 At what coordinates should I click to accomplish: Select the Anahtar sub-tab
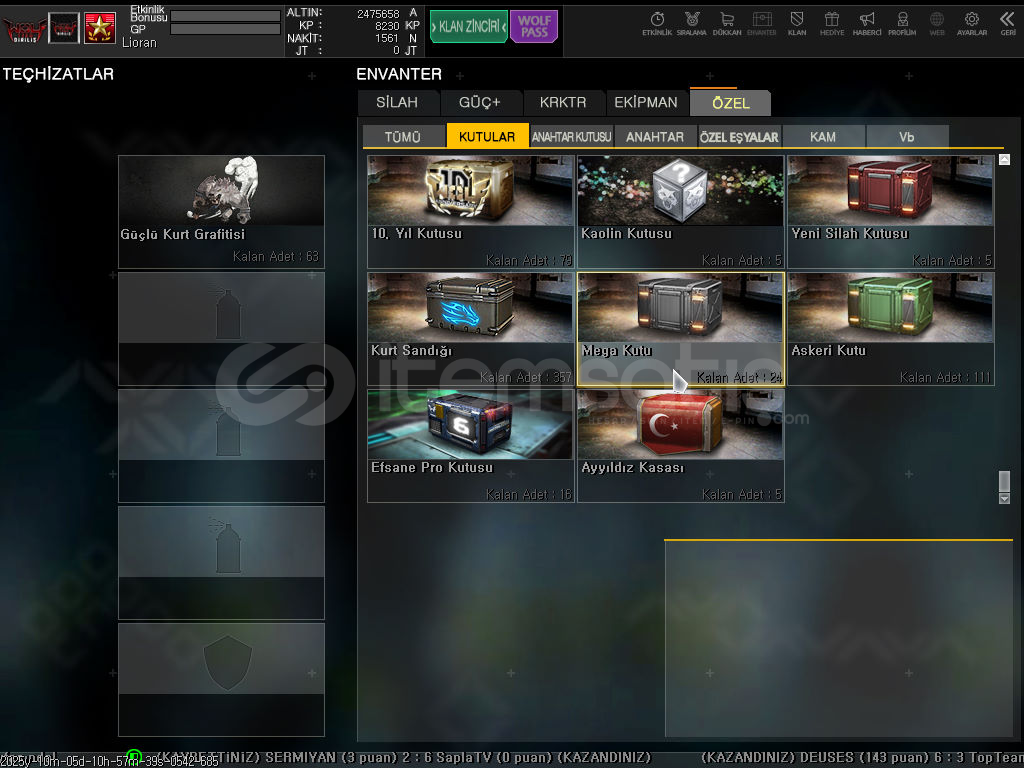tap(655, 137)
